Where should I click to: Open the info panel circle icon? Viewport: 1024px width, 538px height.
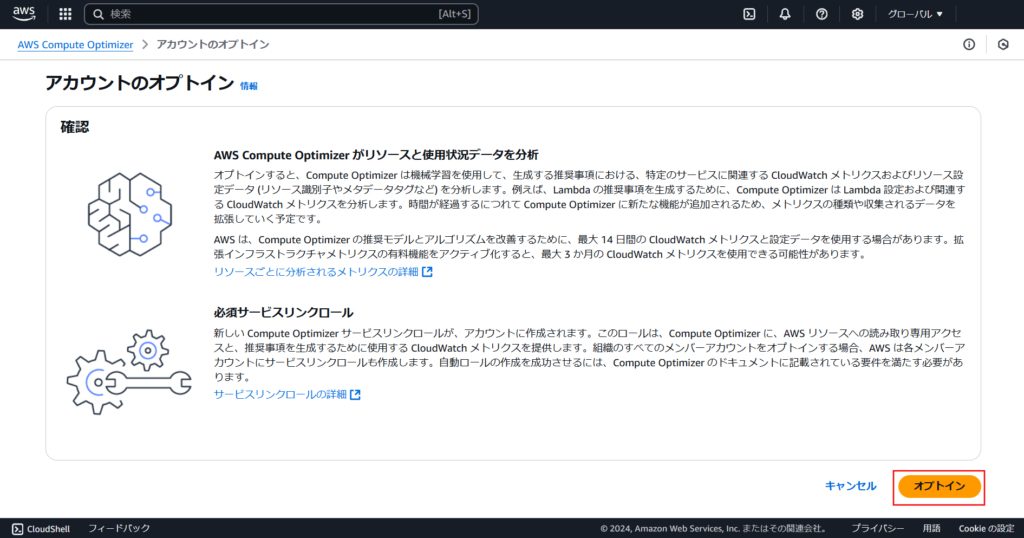coord(969,44)
